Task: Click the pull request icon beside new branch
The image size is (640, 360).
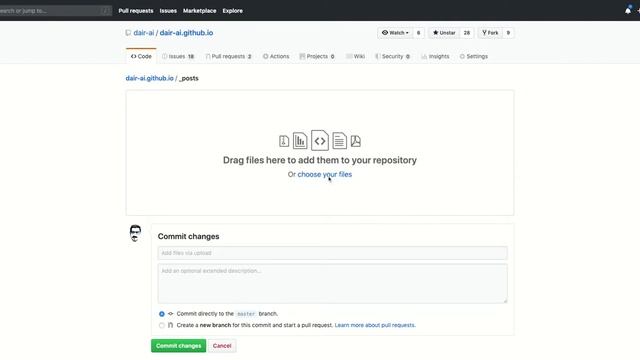Action: pos(171,325)
